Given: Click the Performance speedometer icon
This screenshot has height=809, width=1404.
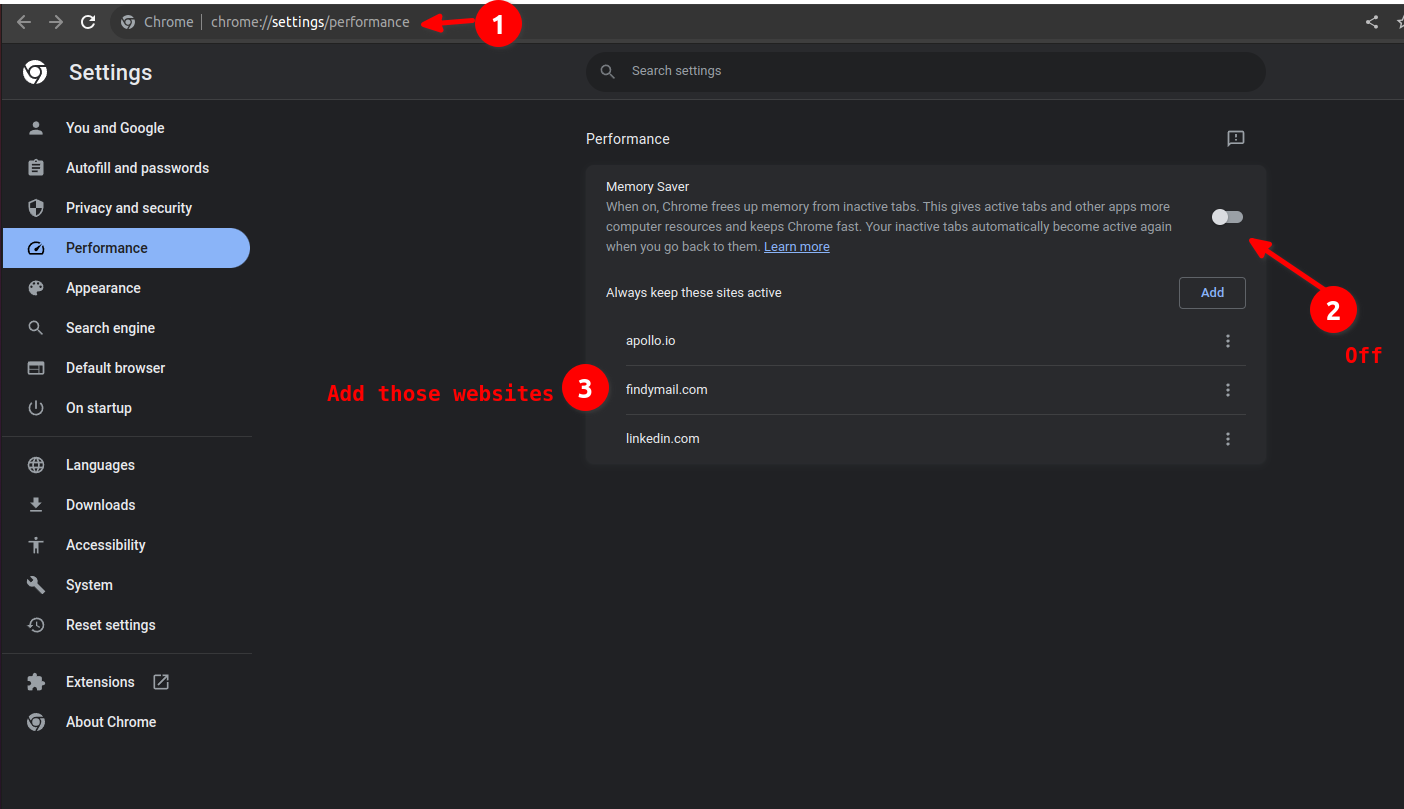Looking at the screenshot, I should (36, 248).
